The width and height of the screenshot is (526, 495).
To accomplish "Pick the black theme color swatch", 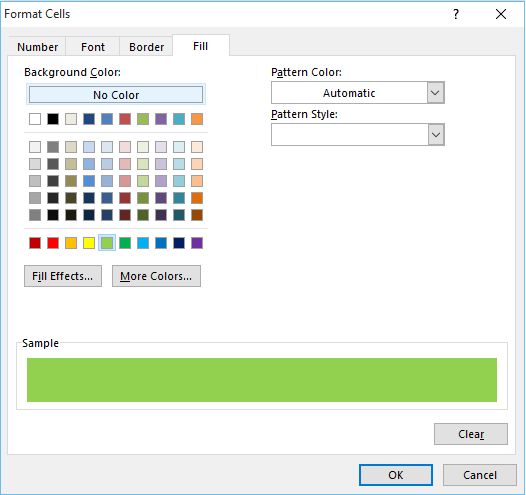I will click(x=53, y=119).
